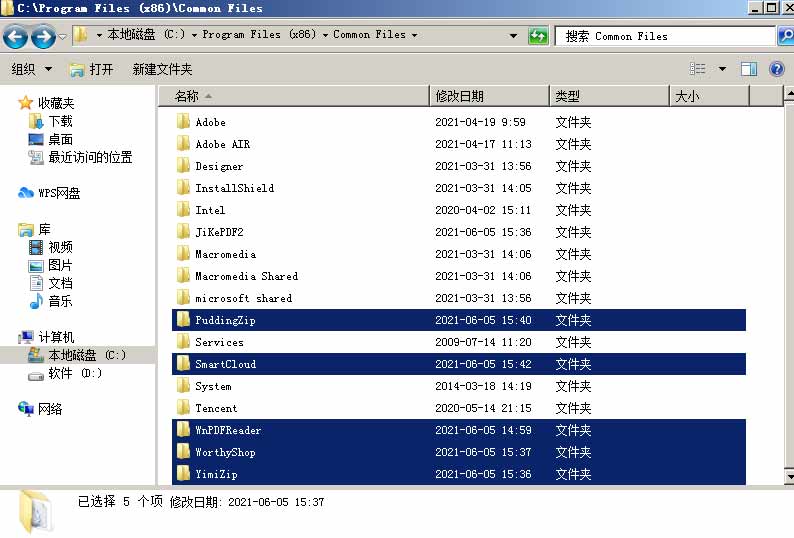Viewport: 794px width, 538px height.
Task: Toggle the preview pane icon
Action: click(x=749, y=69)
